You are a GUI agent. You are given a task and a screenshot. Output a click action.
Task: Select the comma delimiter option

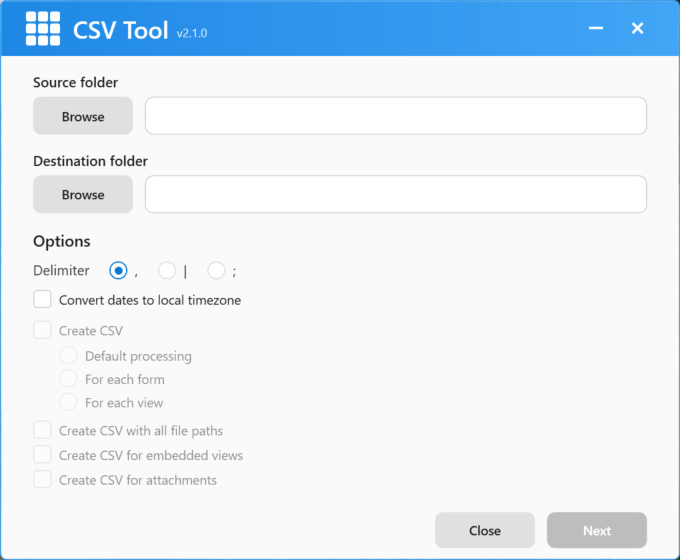[x=118, y=270]
